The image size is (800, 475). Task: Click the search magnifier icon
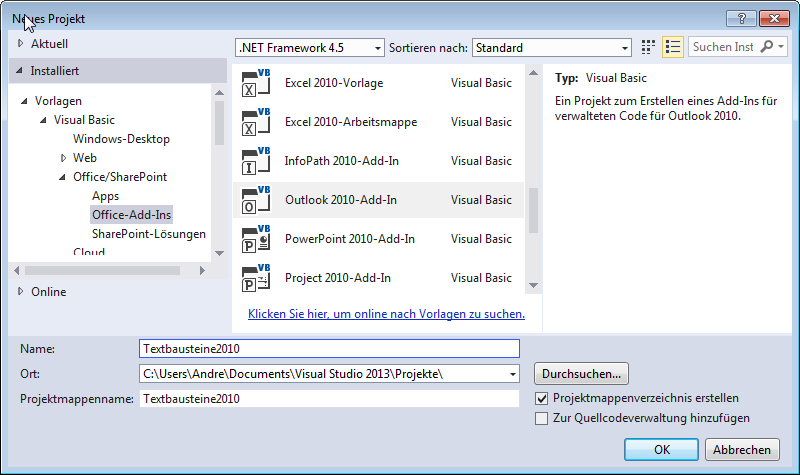pyautogui.click(x=766, y=47)
